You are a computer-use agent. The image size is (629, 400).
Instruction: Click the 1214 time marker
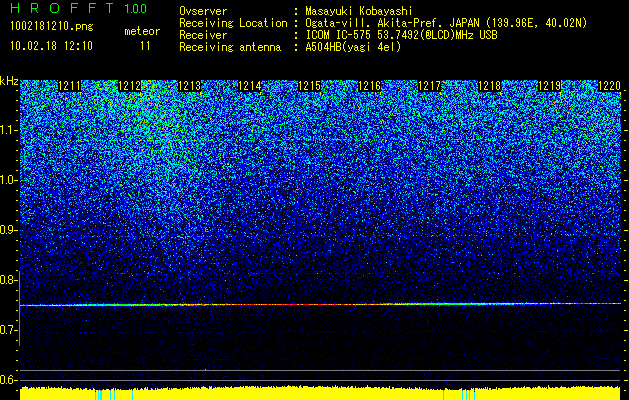(250, 86)
